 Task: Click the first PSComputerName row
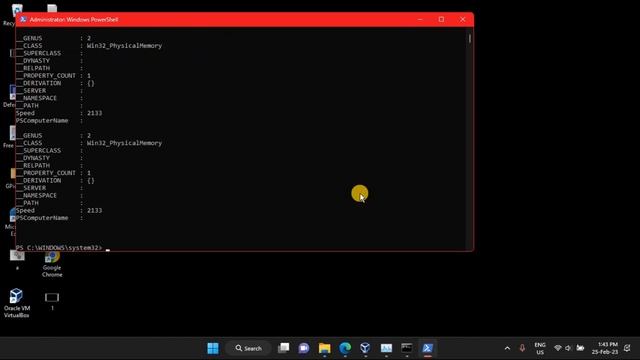click(x=49, y=120)
